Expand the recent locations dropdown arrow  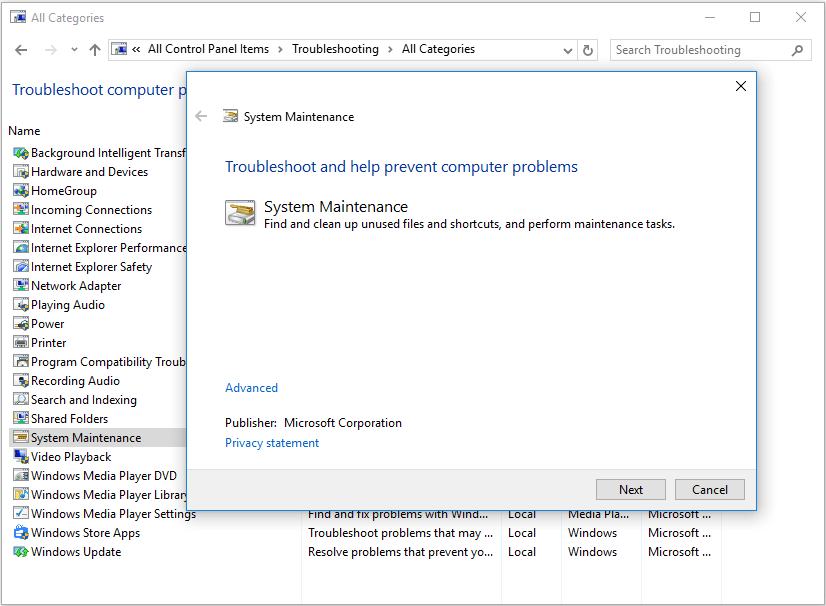pos(73,50)
